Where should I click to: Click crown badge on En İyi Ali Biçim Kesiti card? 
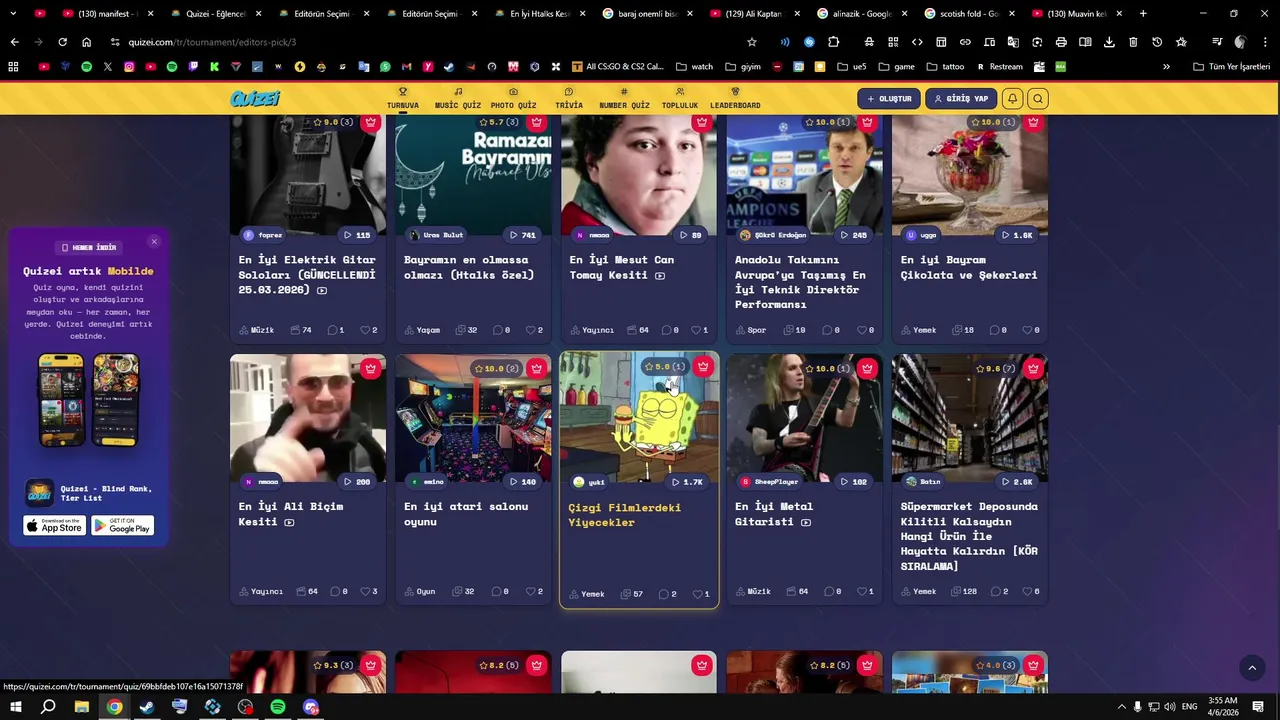[x=371, y=368]
